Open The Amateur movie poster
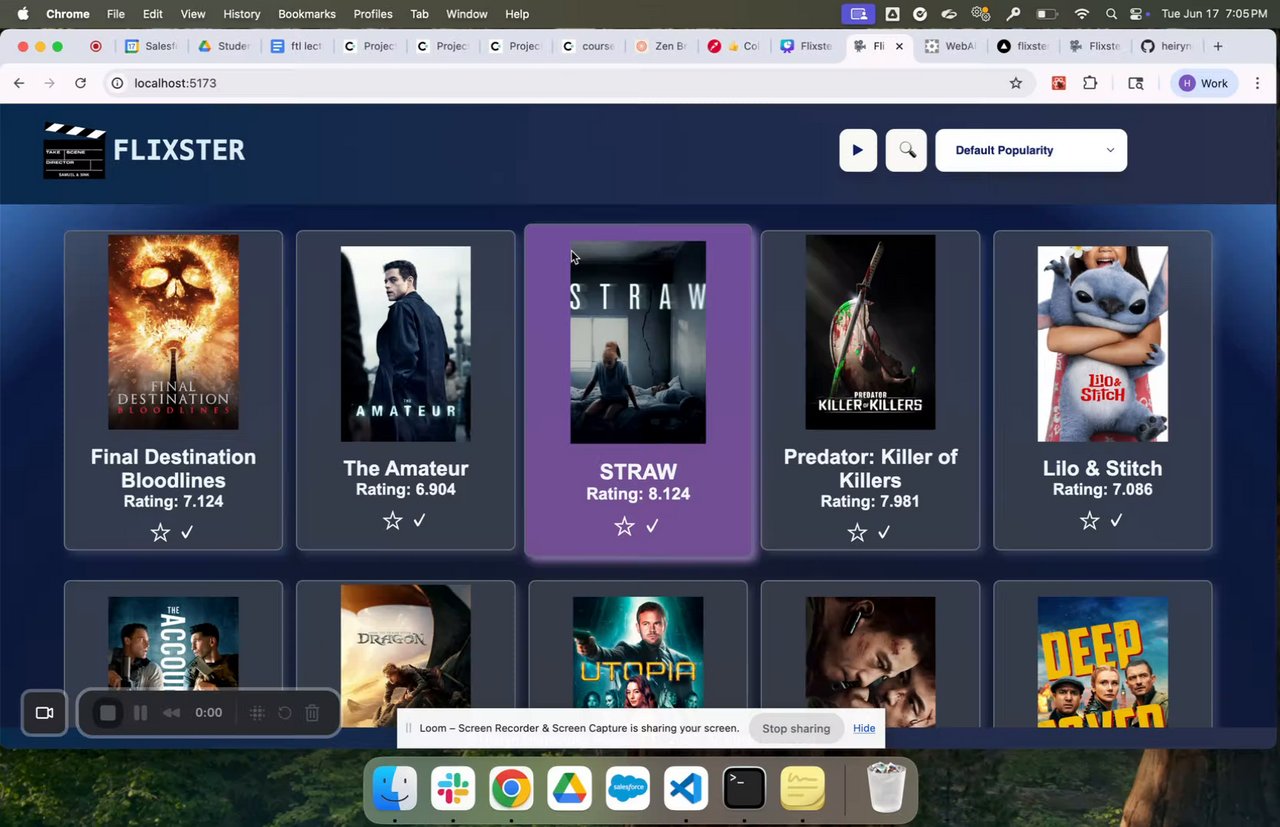Image resolution: width=1280 pixels, height=827 pixels. tap(405, 344)
